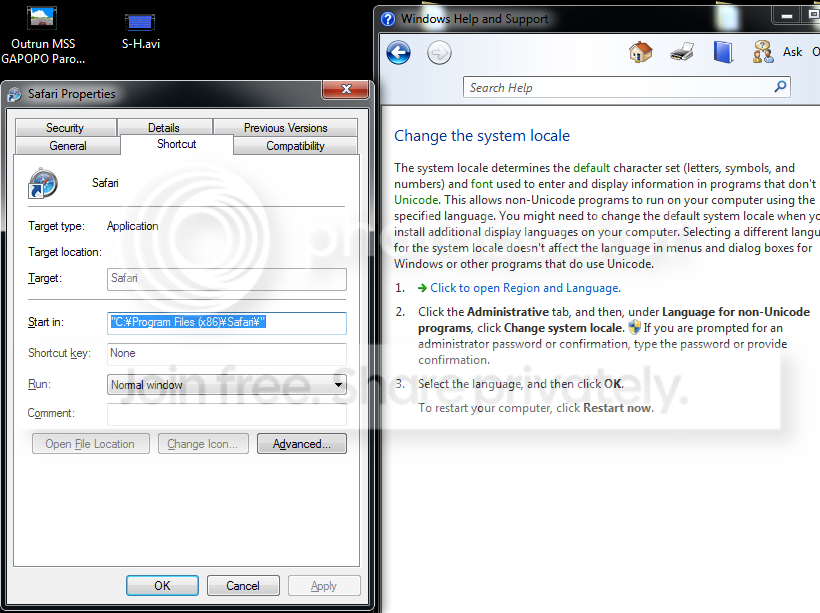Cancel the Safari Properties dialog

click(243, 585)
